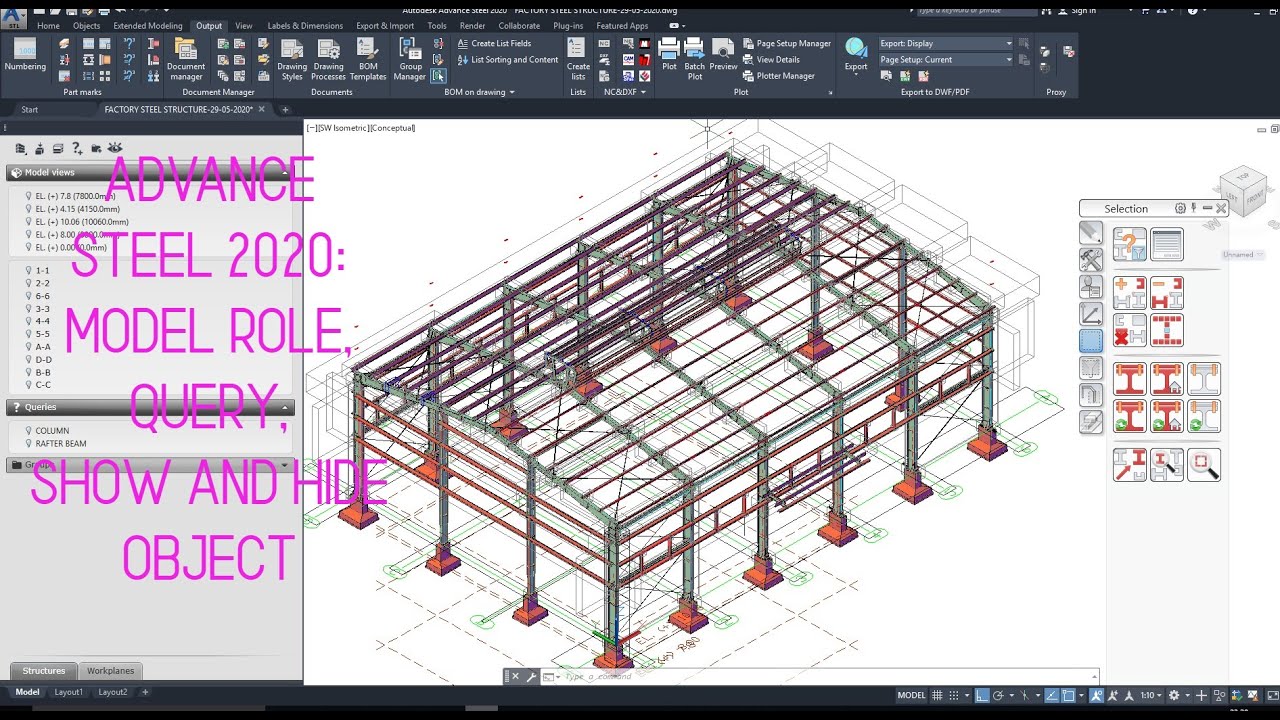Open BOM Templates

(x=368, y=60)
